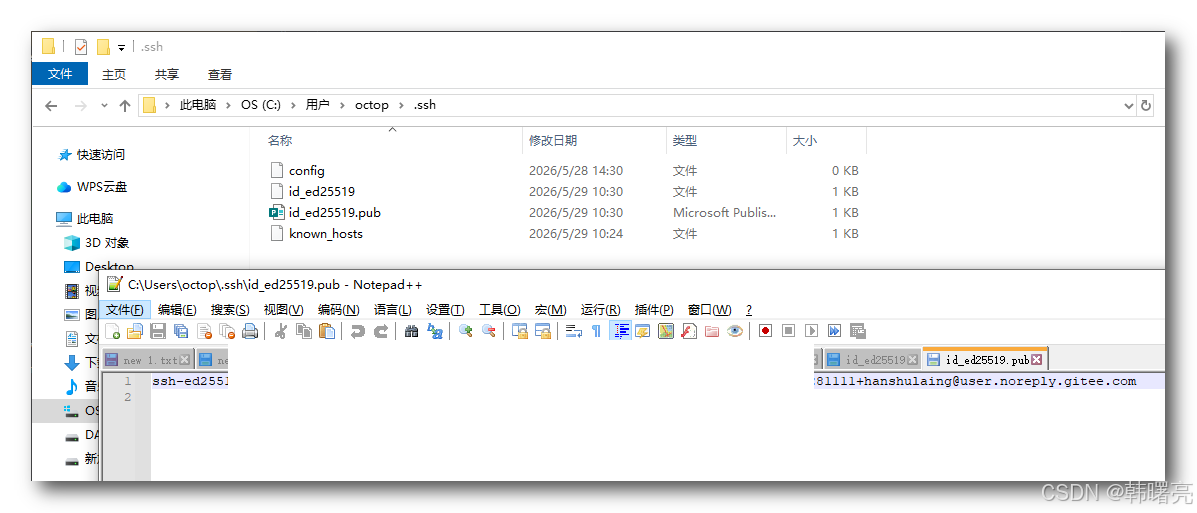This screenshot has height=513, width=1197.
Task: Expand the address bar history dropdown
Action: tap(1128, 106)
